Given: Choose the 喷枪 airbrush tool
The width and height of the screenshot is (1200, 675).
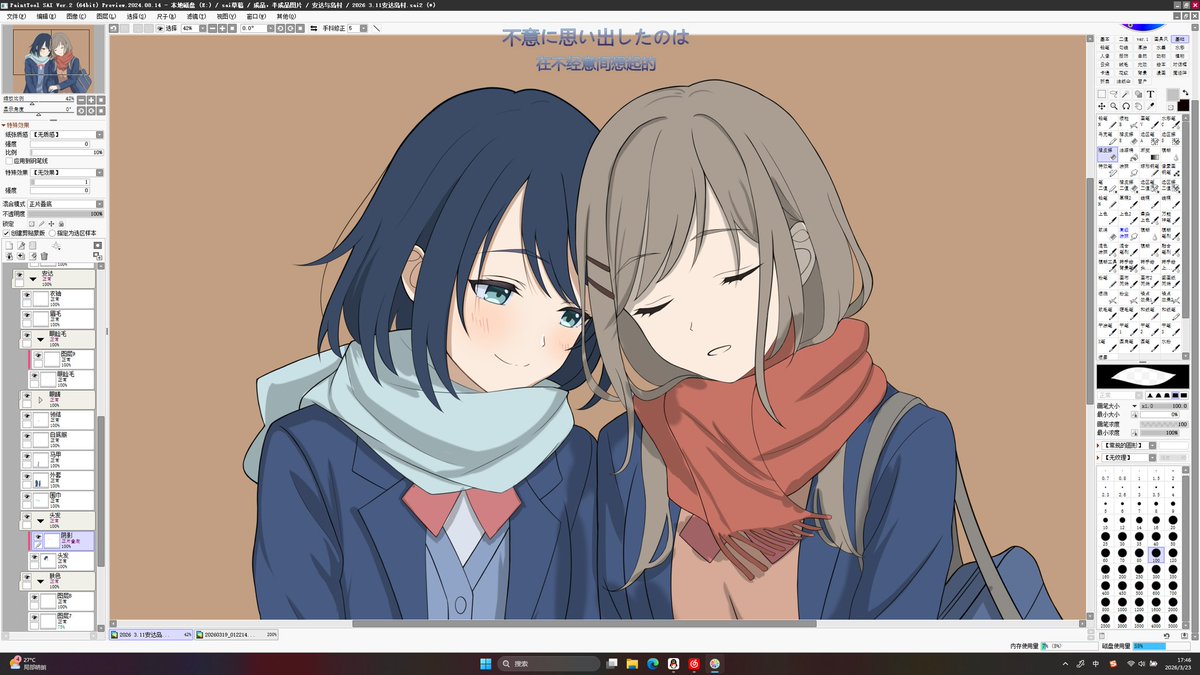Looking at the screenshot, I should pyautogui.click(x=1128, y=123).
